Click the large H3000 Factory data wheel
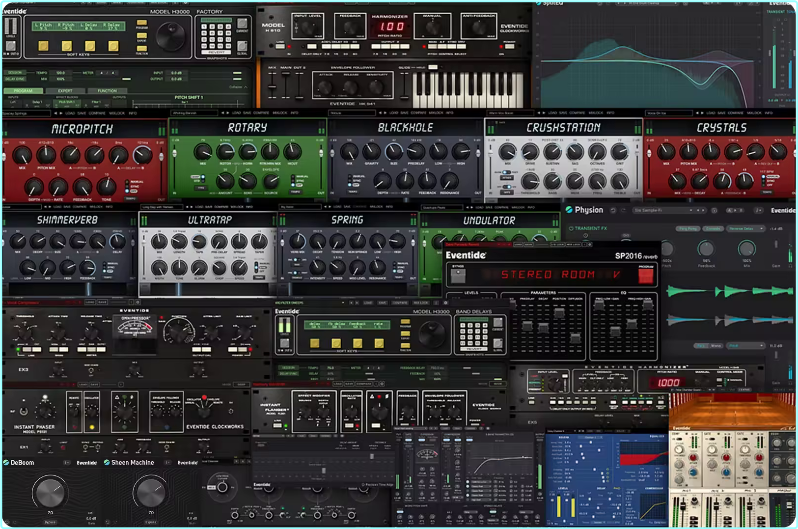Screen dimensions: 798x529 [x=170, y=36]
